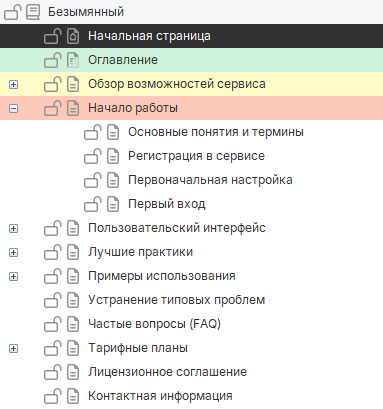Expand the Примеры использования node

13,277
